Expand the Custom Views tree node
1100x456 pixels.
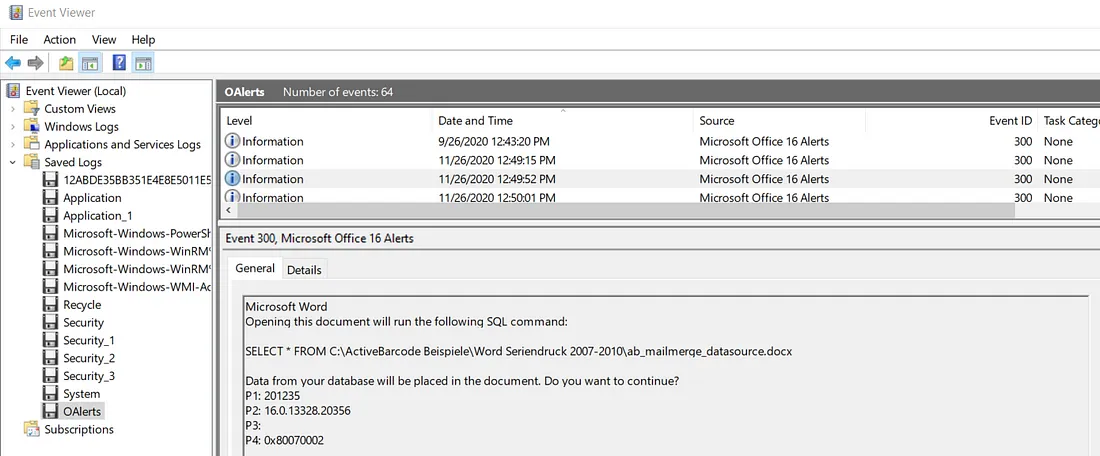click(13, 109)
